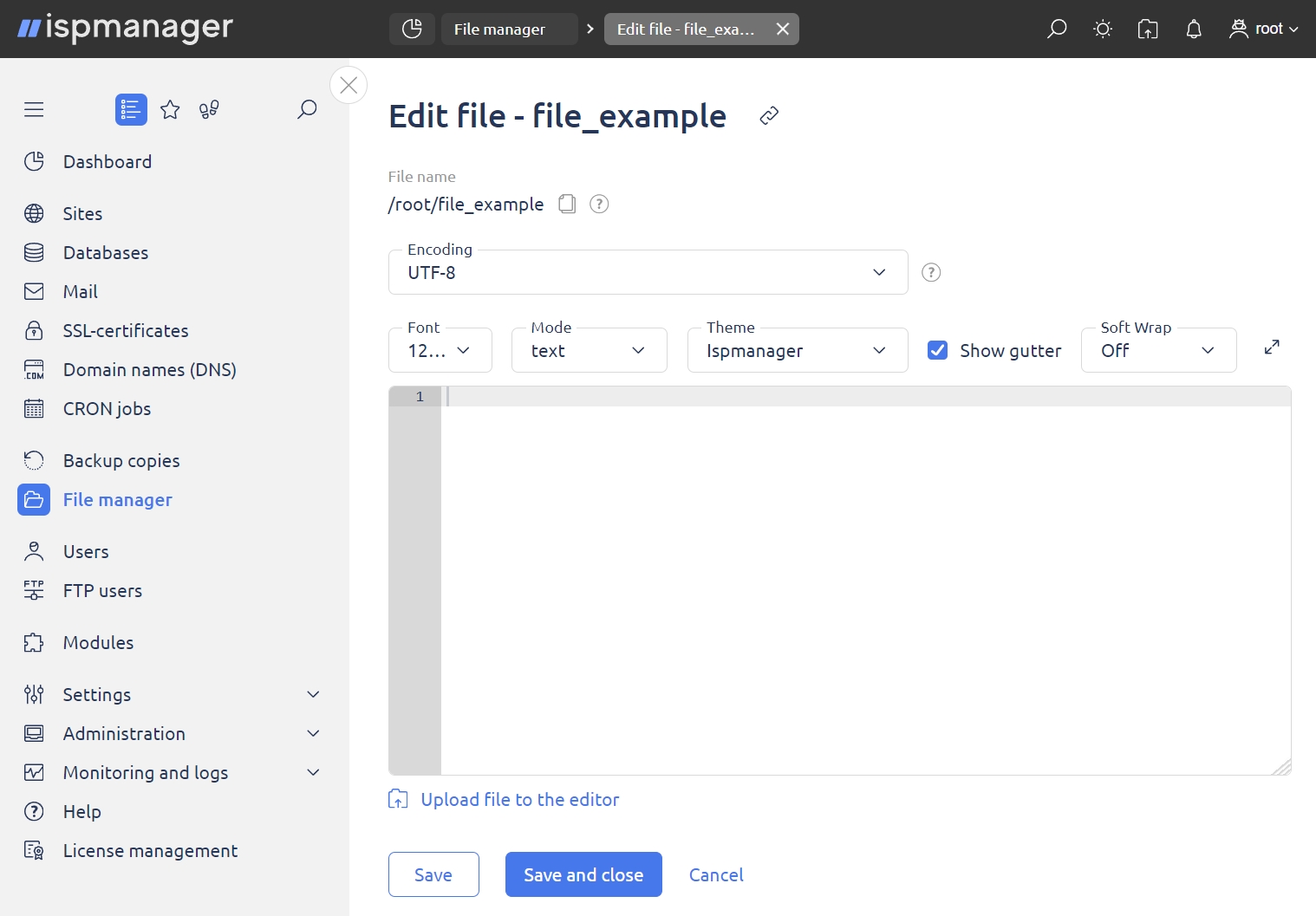Open the Font size dropdown
The height and width of the screenshot is (916, 1316).
coord(440,350)
